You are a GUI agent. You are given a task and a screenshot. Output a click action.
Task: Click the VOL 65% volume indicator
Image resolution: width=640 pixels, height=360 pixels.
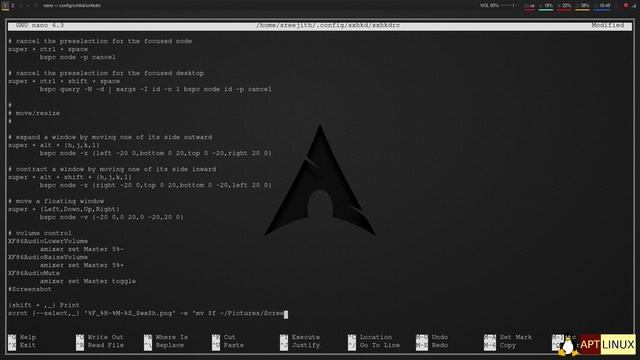click(489, 6)
